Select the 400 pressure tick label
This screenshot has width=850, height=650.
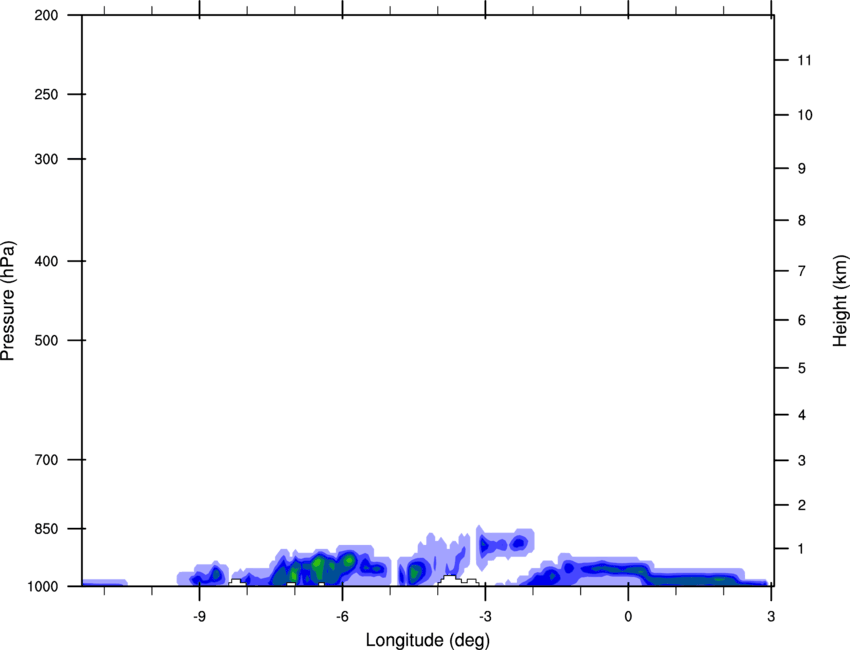point(46,261)
